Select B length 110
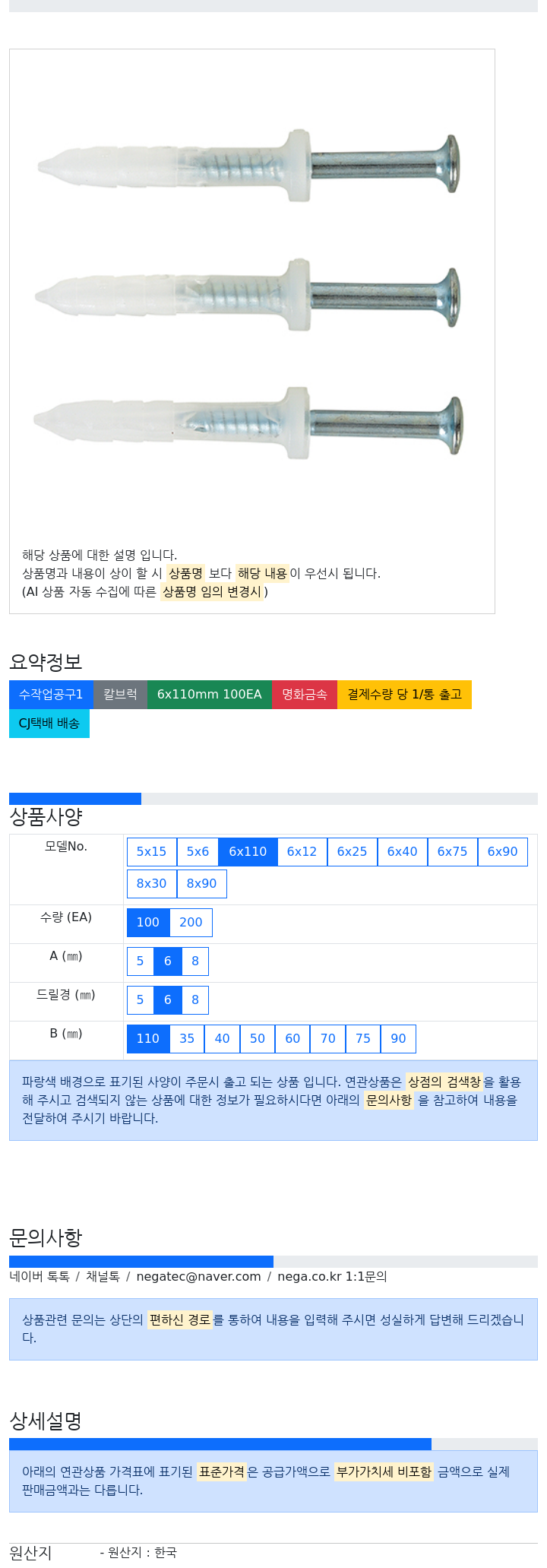The width and height of the screenshot is (547, 1568). [148, 1039]
